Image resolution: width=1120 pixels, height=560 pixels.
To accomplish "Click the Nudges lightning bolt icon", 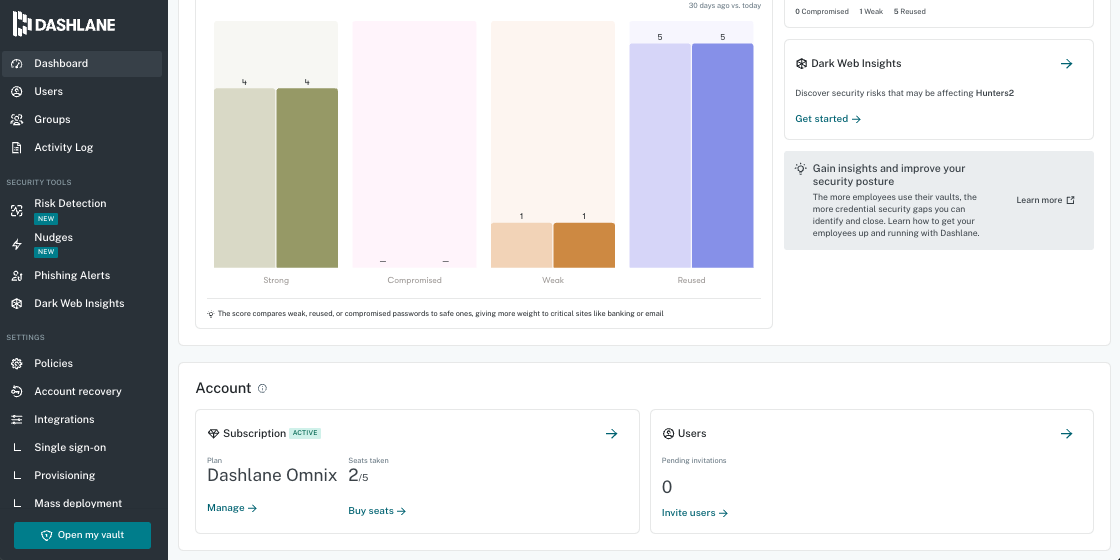I will pos(17,244).
